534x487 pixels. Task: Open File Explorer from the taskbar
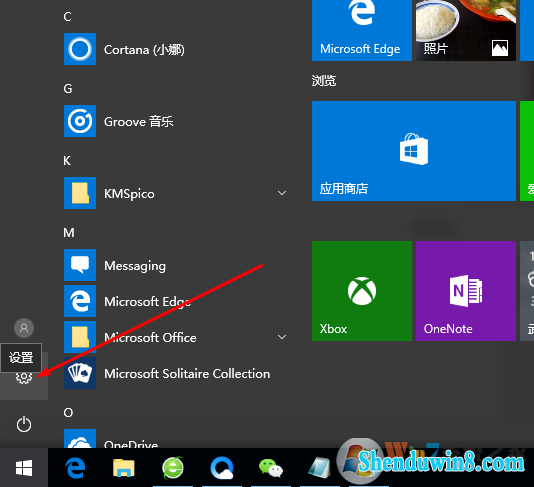(124, 468)
